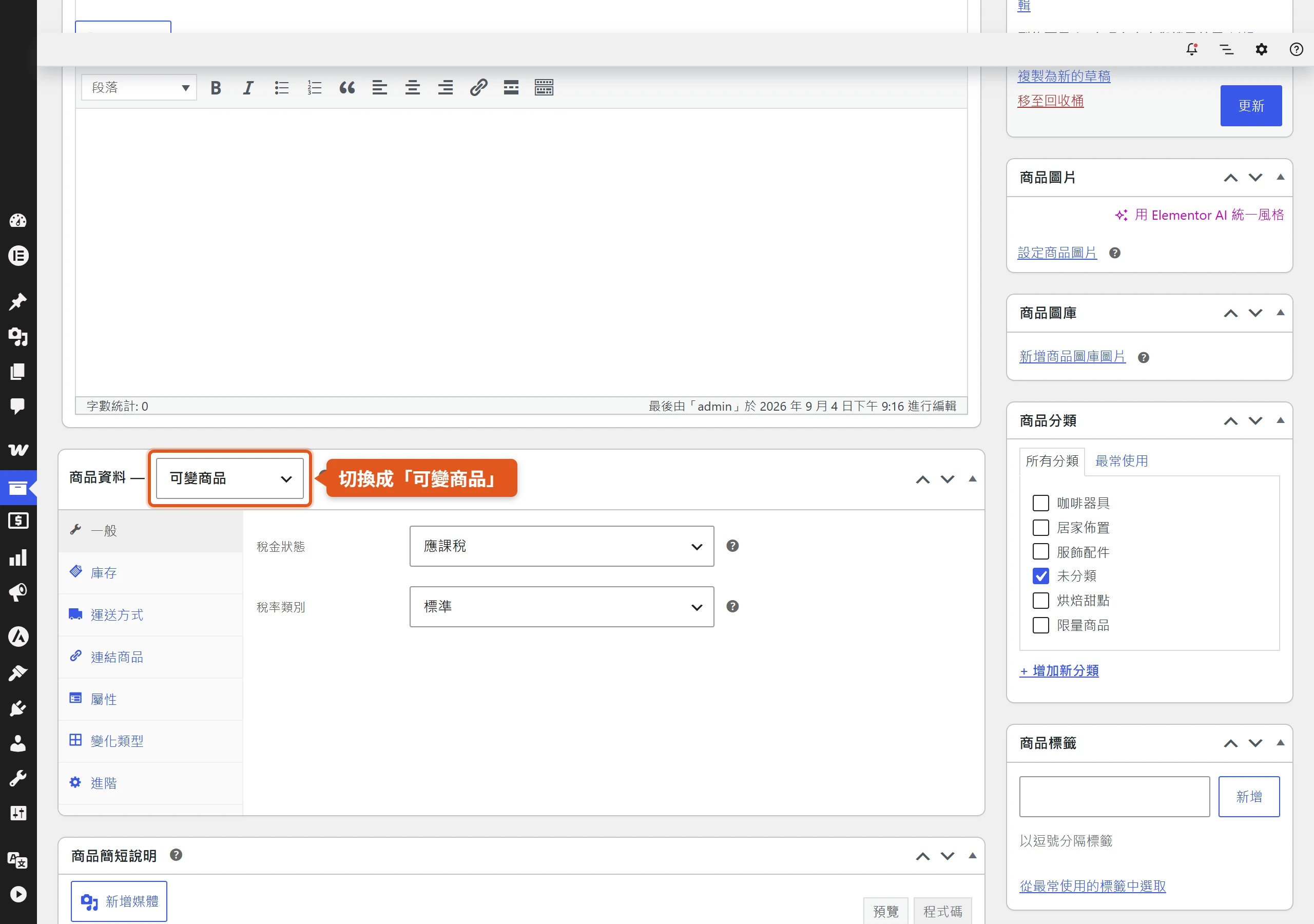Toggle bold formatting in editor toolbar
Screen dimensions: 1314x924
[216, 88]
